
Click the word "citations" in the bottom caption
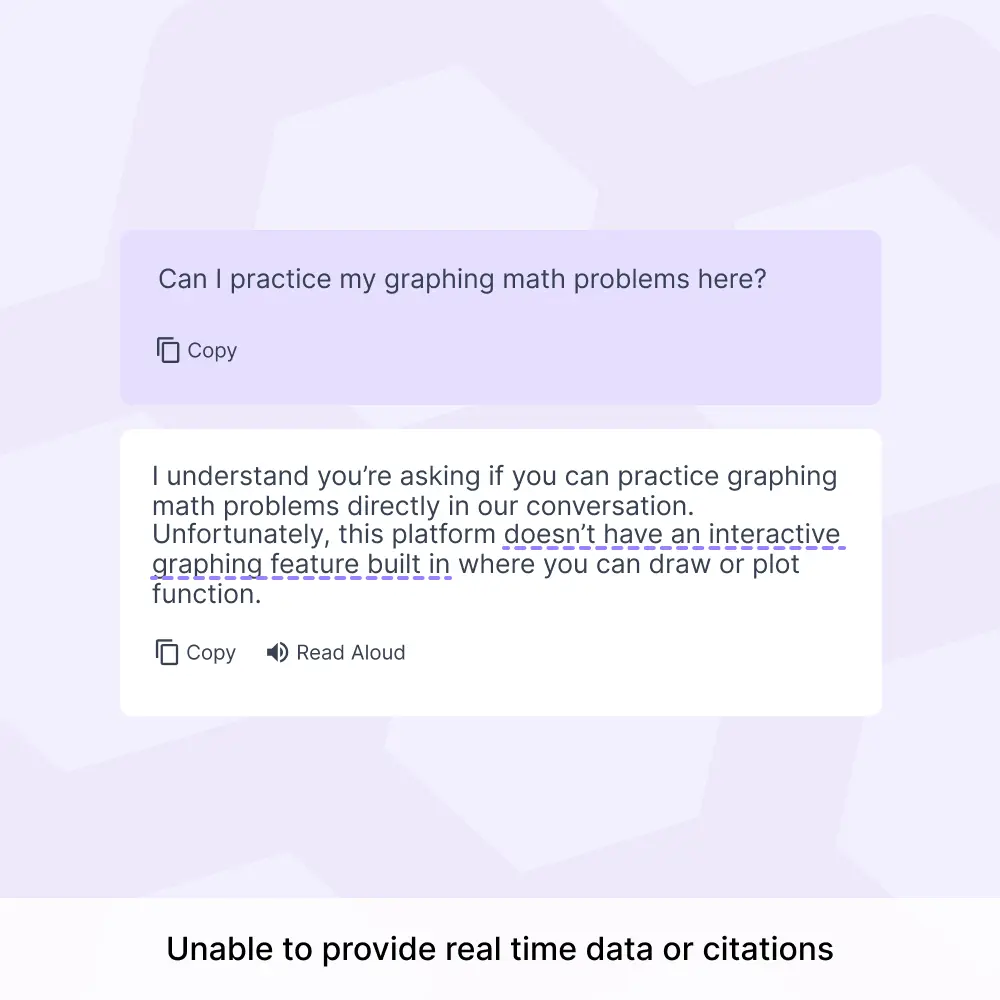pyautogui.click(x=768, y=949)
